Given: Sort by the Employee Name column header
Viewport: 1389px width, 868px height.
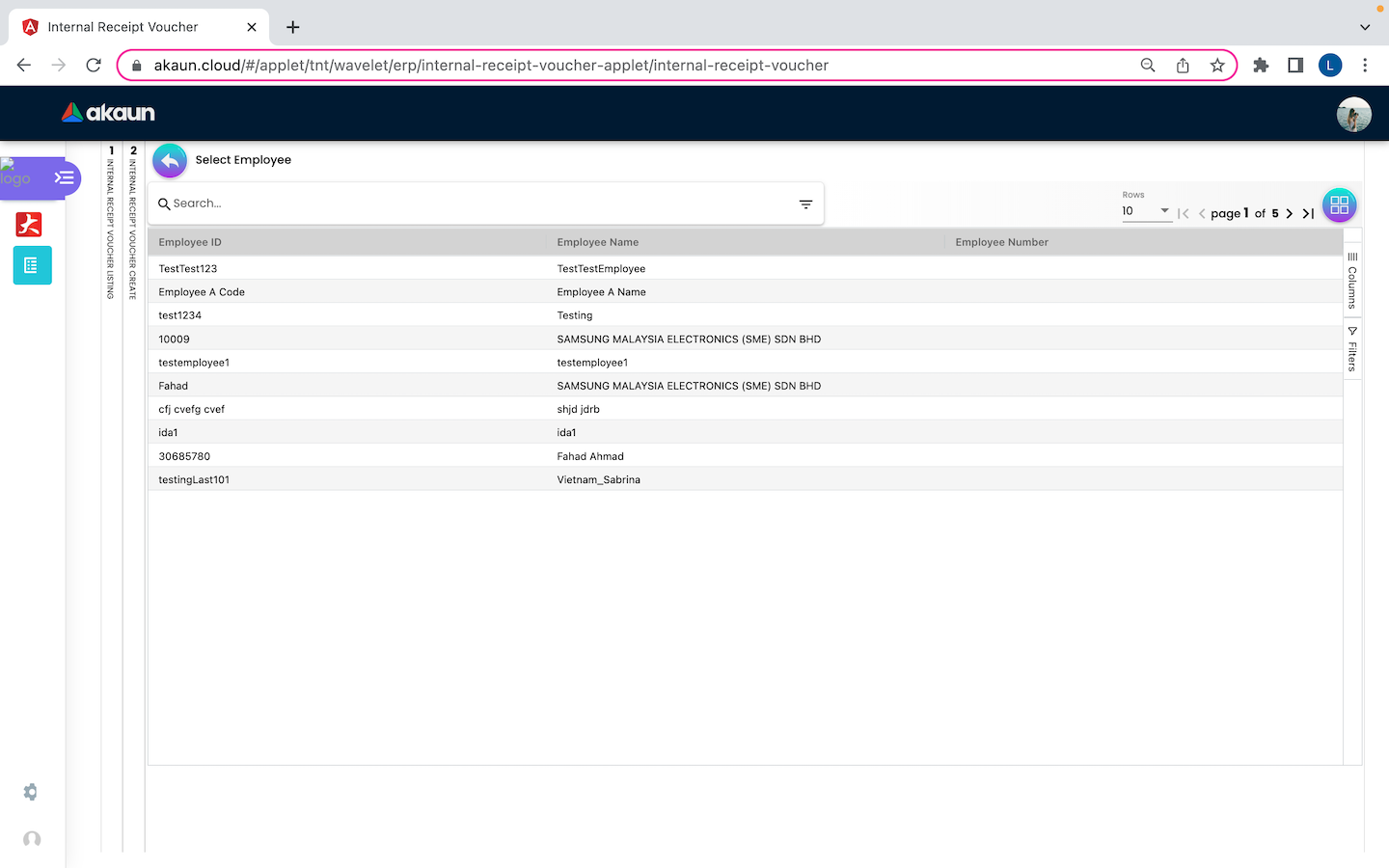Looking at the screenshot, I should coord(598,242).
